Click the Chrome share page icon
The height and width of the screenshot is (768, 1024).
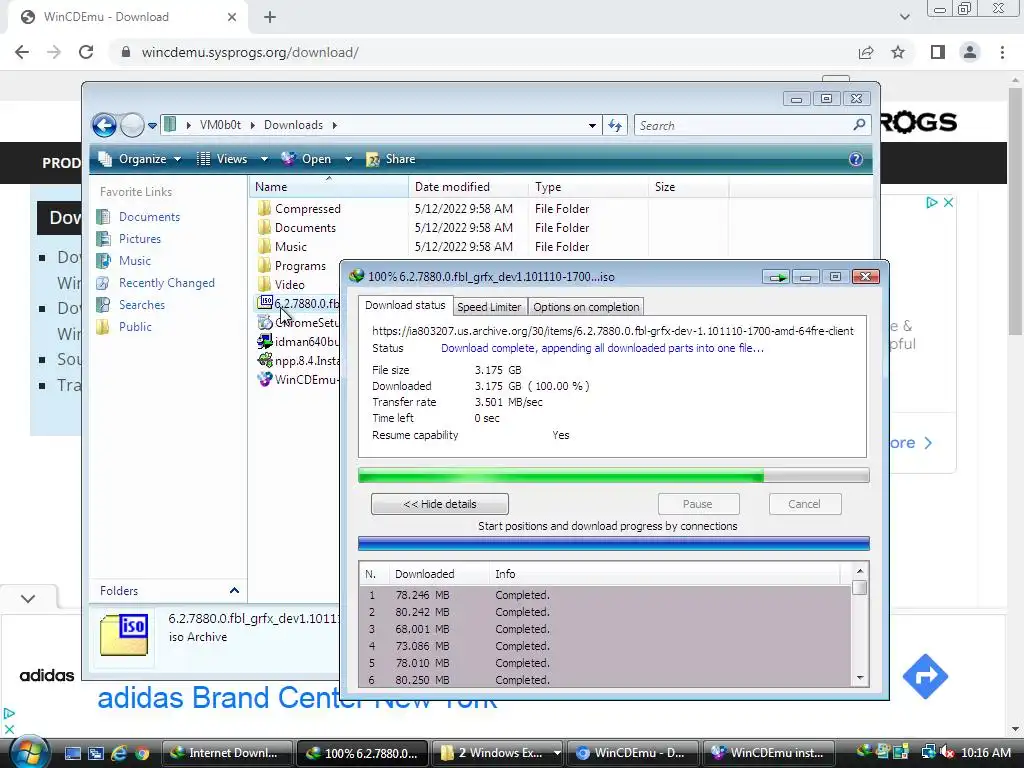[x=866, y=52]
